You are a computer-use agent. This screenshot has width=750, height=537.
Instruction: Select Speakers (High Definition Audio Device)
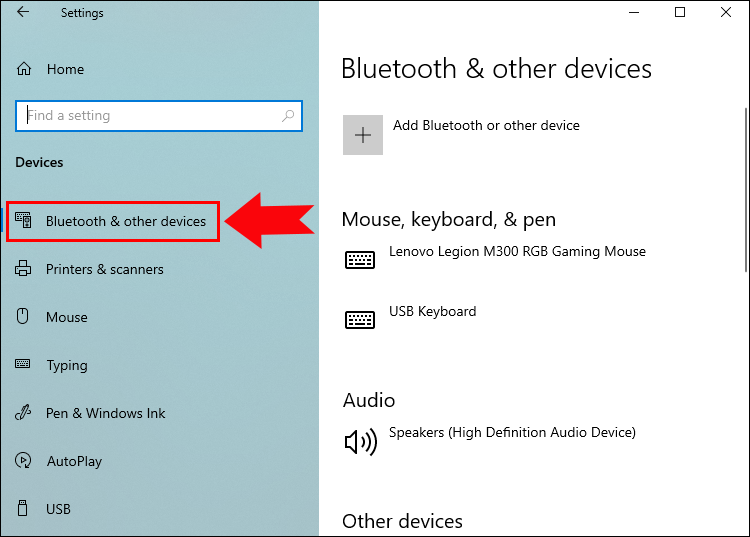(512, 433)
